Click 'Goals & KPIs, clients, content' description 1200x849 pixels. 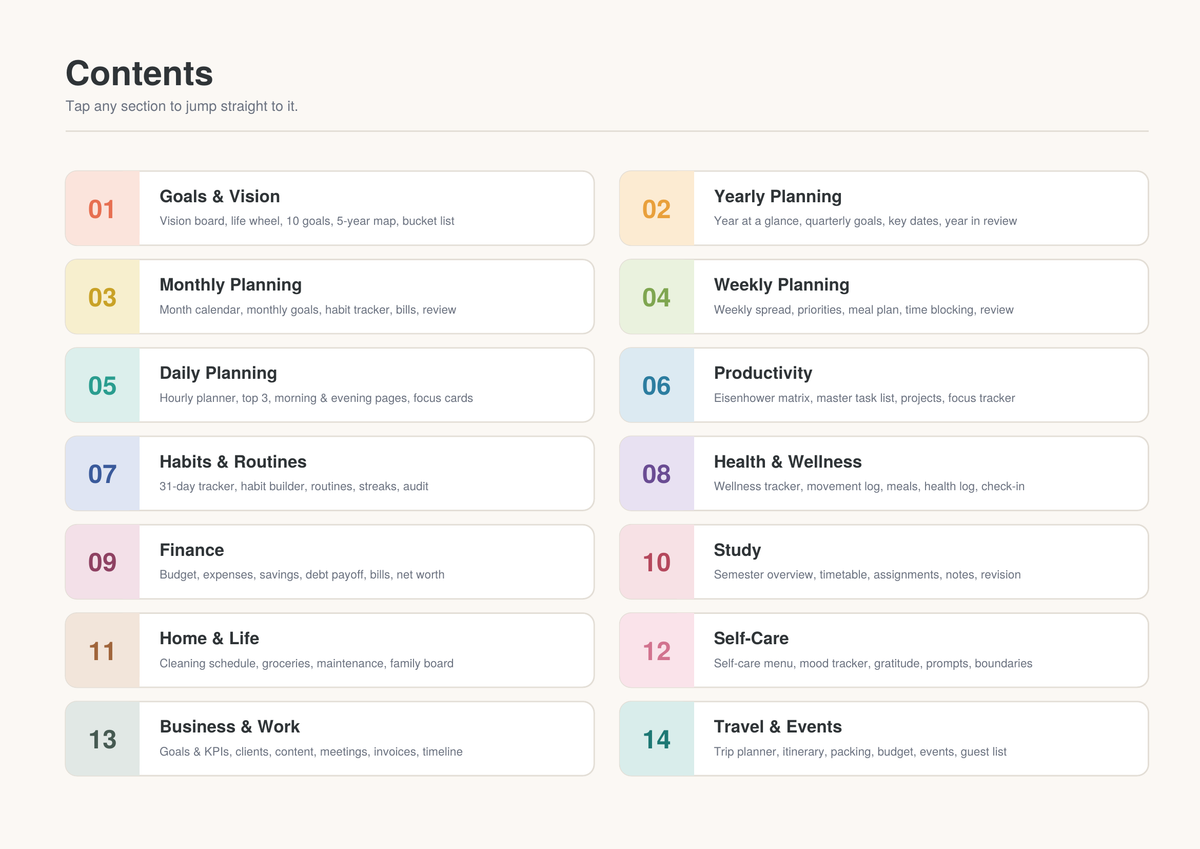pyautogui.click(x=311, y=752)
